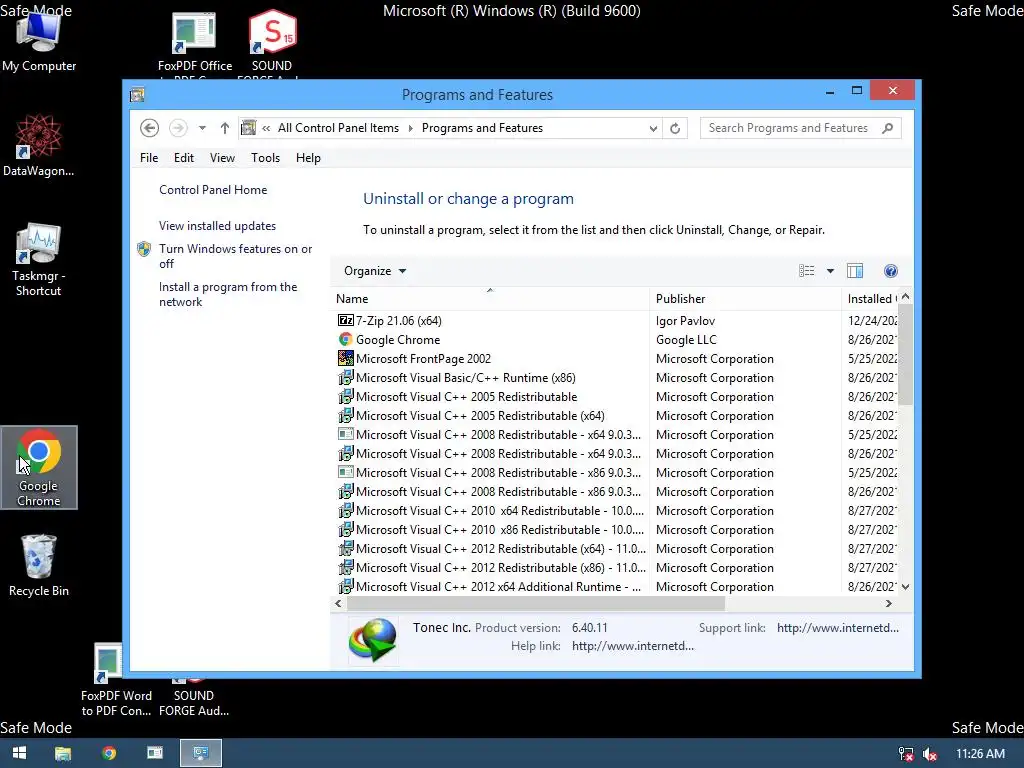Refresh the Programs and Features list
Viewport: 1024px width, 768px height.
(675, 128)
